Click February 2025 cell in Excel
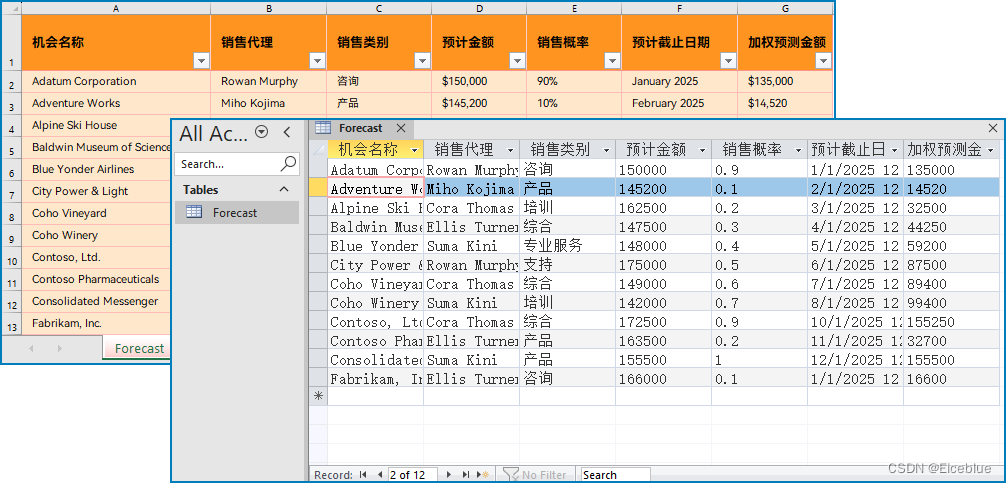Viewport: 1006px width, 483px height. click(x=679, y=103)
